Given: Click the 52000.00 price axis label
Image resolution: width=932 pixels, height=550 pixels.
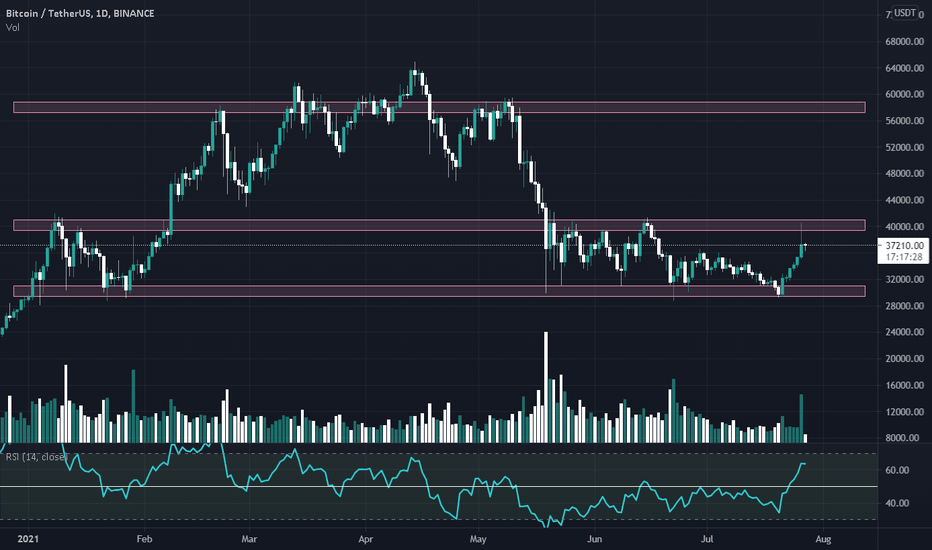Looking at the screenshot, I should pyautogui.click(x=904, y=147).
